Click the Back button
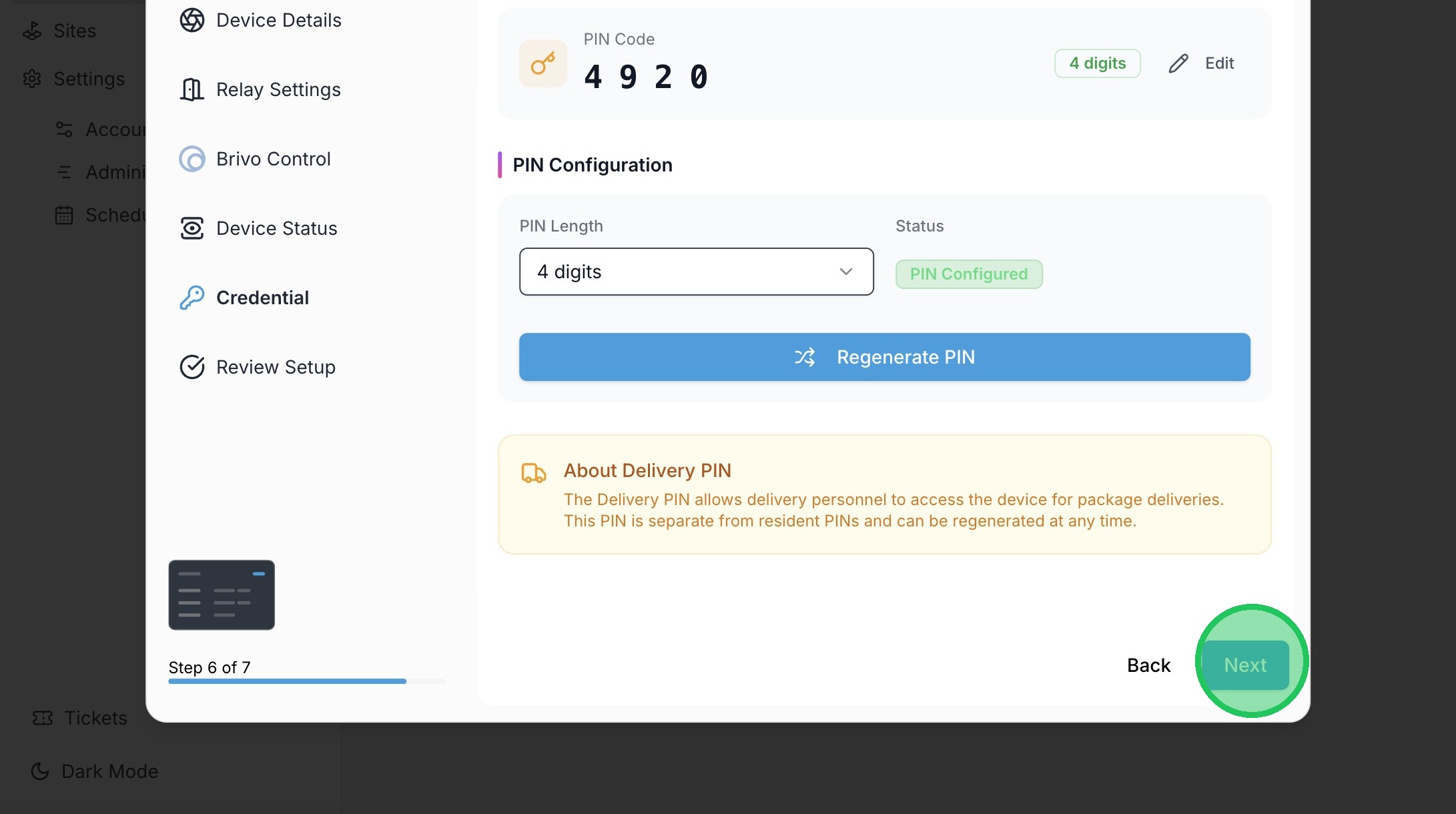The height and width of the screenshot is (814, 1456). (x=1148, y=665)
